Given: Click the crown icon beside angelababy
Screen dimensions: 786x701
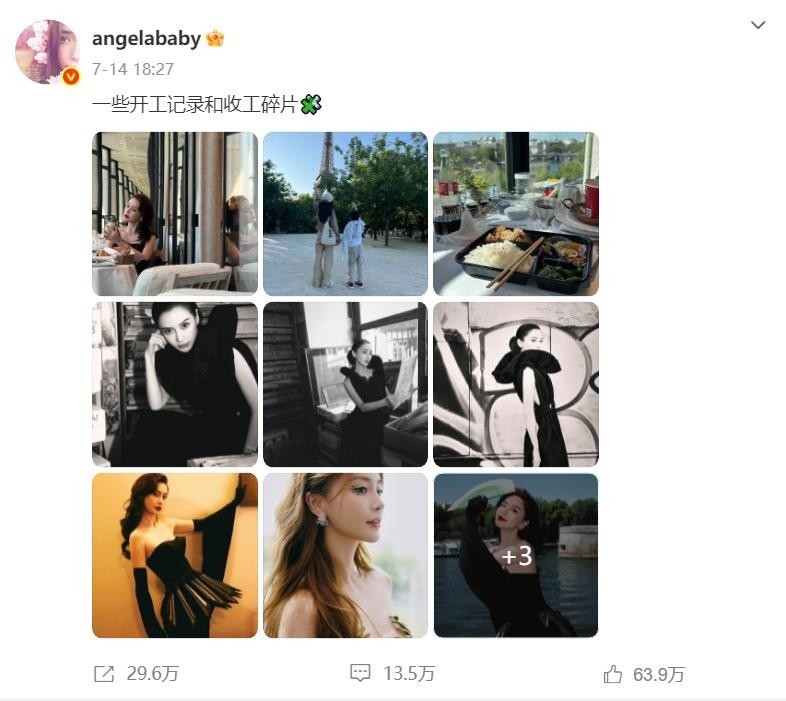Looking at the screenshot, I should click(x=215, y=38).
